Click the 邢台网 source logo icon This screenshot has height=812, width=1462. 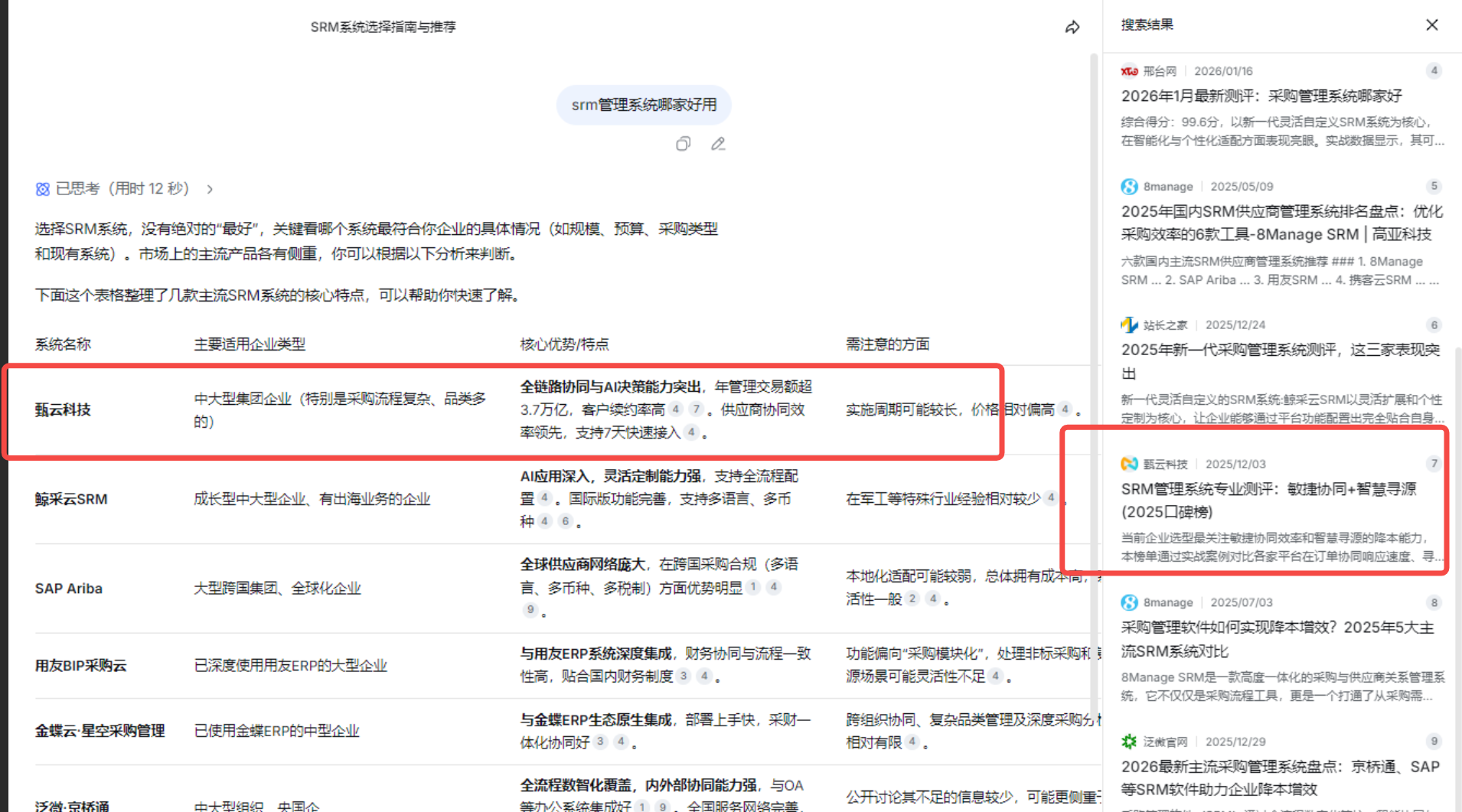tap(1129, 71)
